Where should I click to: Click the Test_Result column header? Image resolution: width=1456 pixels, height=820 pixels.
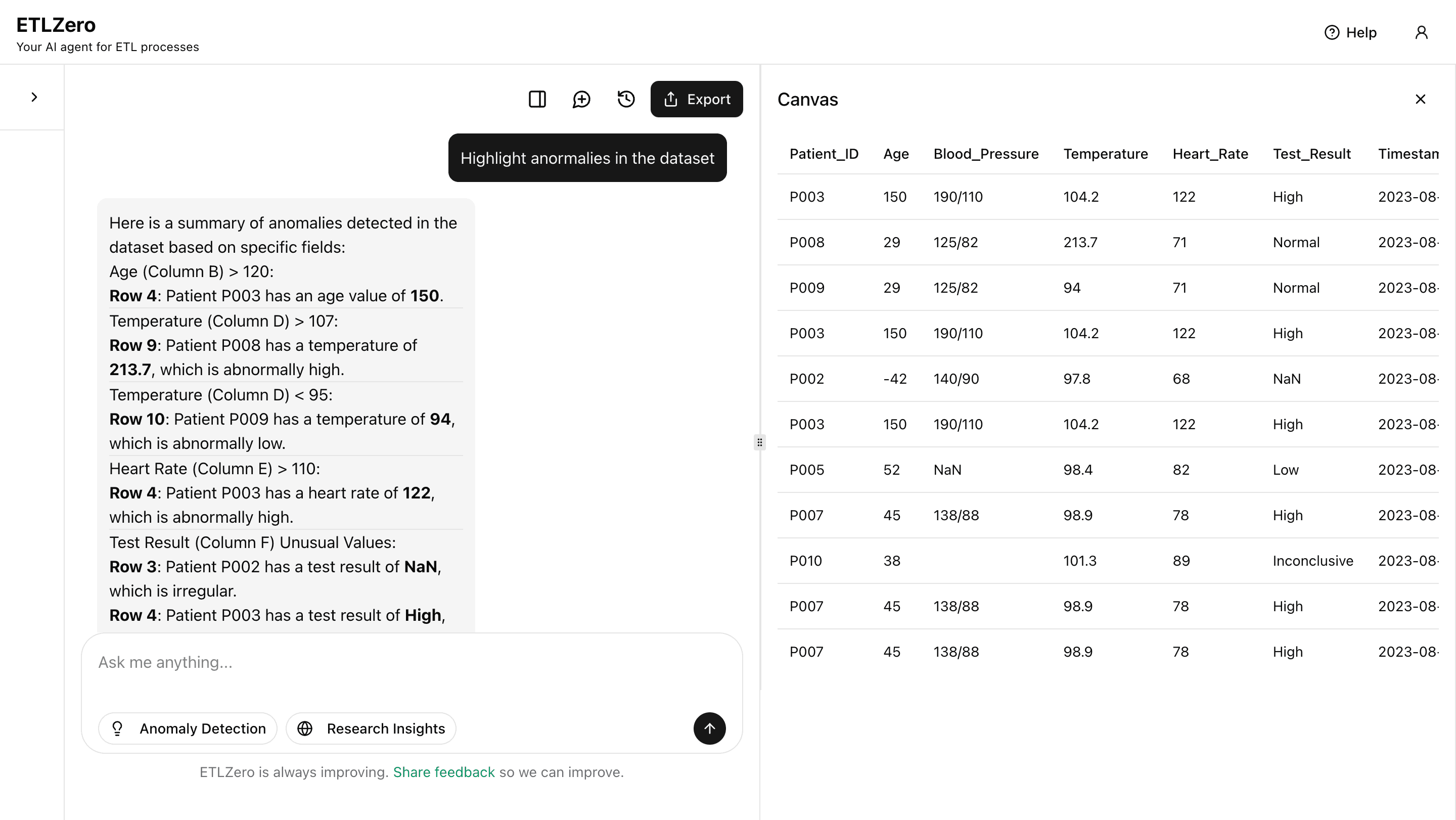coord(1311,154)
